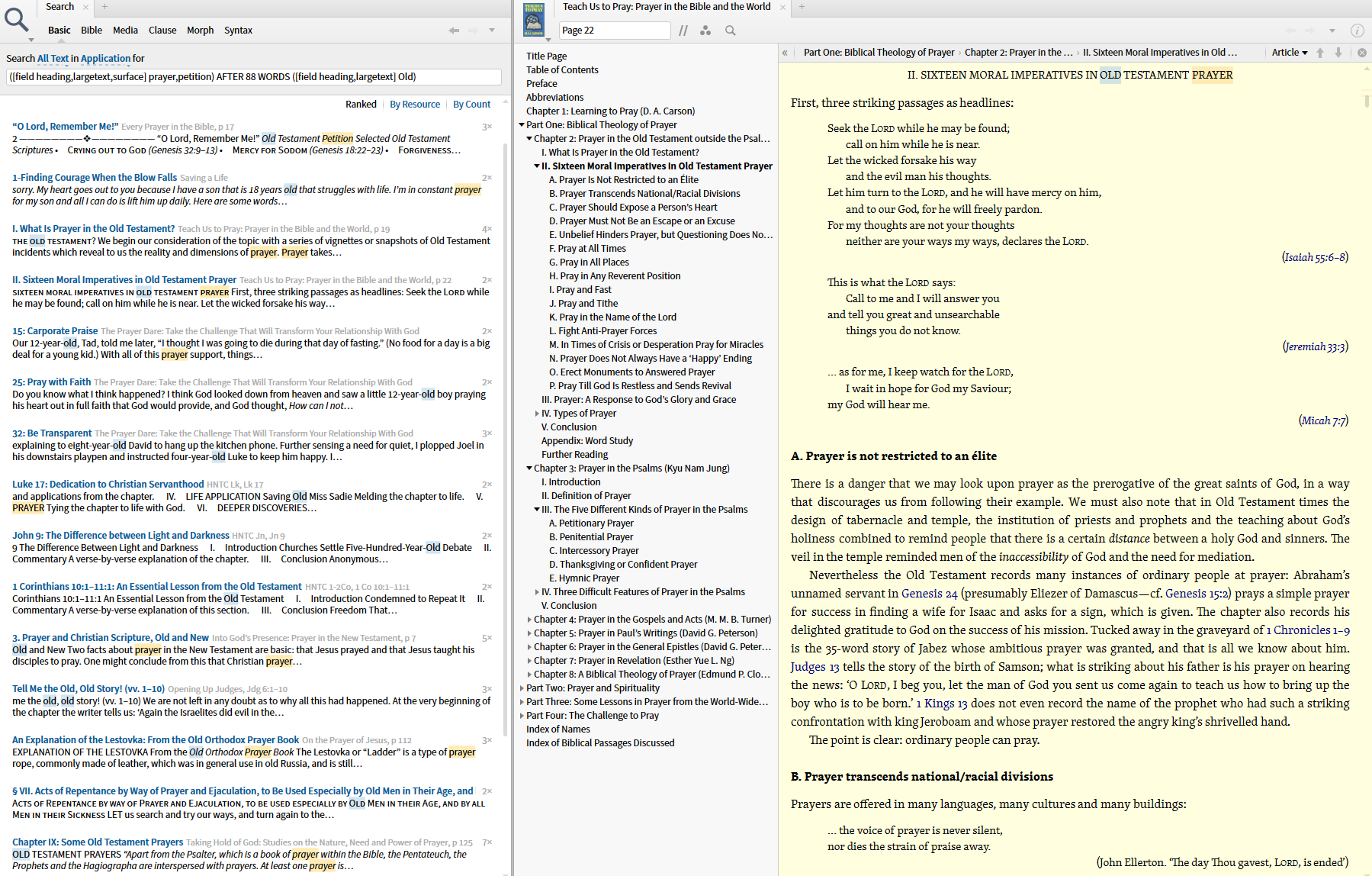Click the inline search magnifier in book panel
The height and width of the screenshot is (876, 1372).
tap(731, 31)
